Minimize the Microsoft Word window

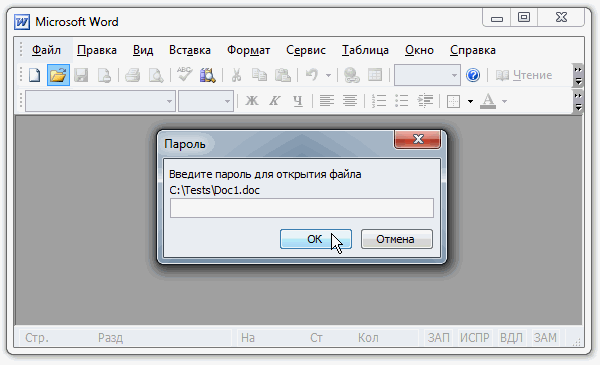pyautogui.click(x=497, y=18)
